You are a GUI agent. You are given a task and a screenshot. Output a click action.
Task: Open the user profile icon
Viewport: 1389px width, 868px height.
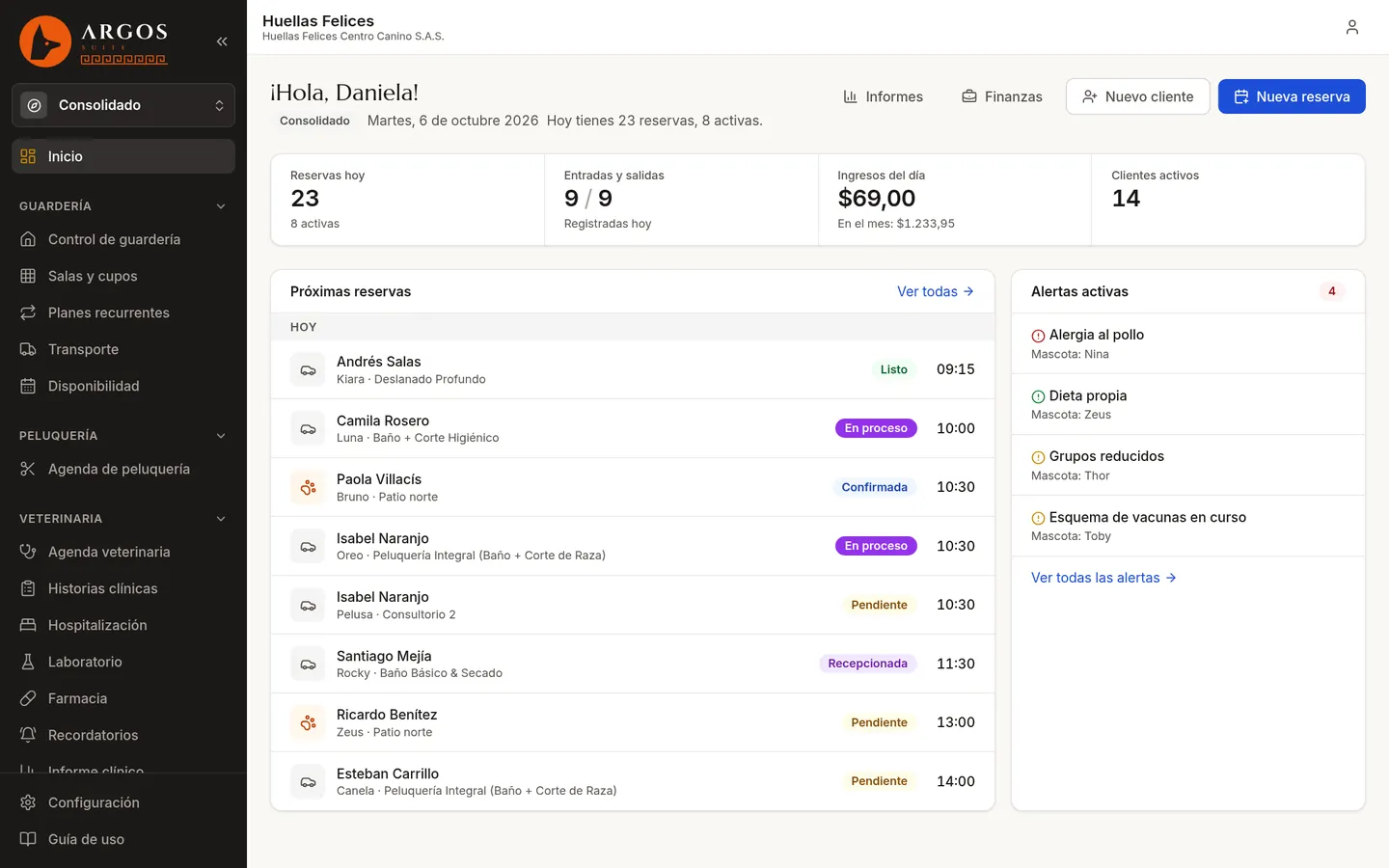1352,27
